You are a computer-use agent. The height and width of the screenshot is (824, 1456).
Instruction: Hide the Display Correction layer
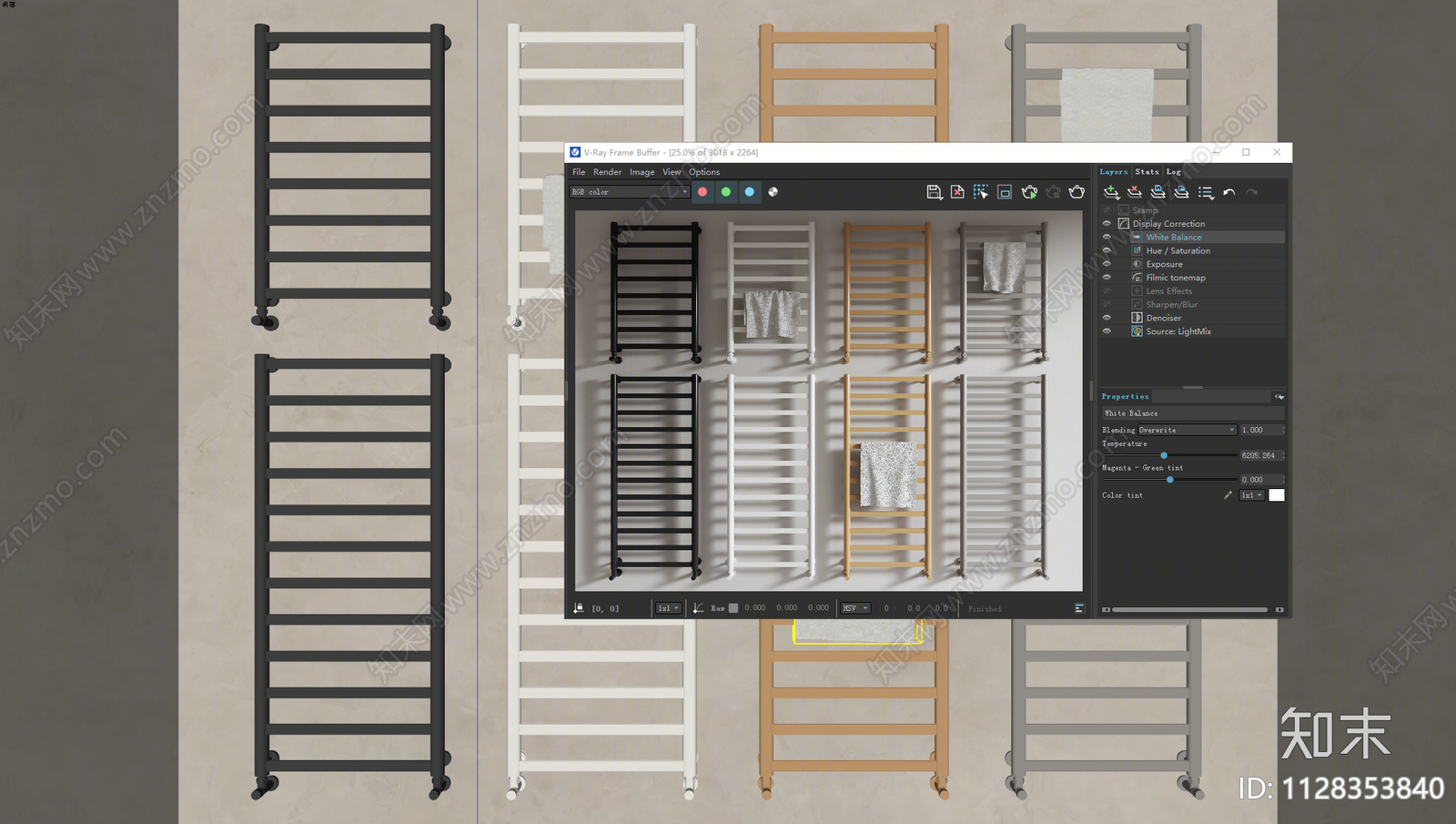tap(1107, 223)
